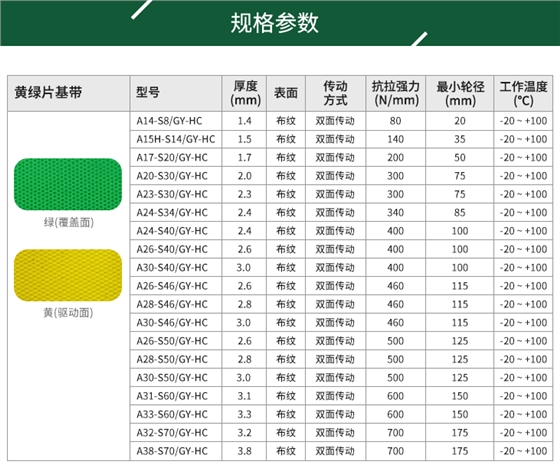Click 双面传动 cell in the A14-S8 row
Viewport: 560px width, 464px height.
click(x=335, y=121)
